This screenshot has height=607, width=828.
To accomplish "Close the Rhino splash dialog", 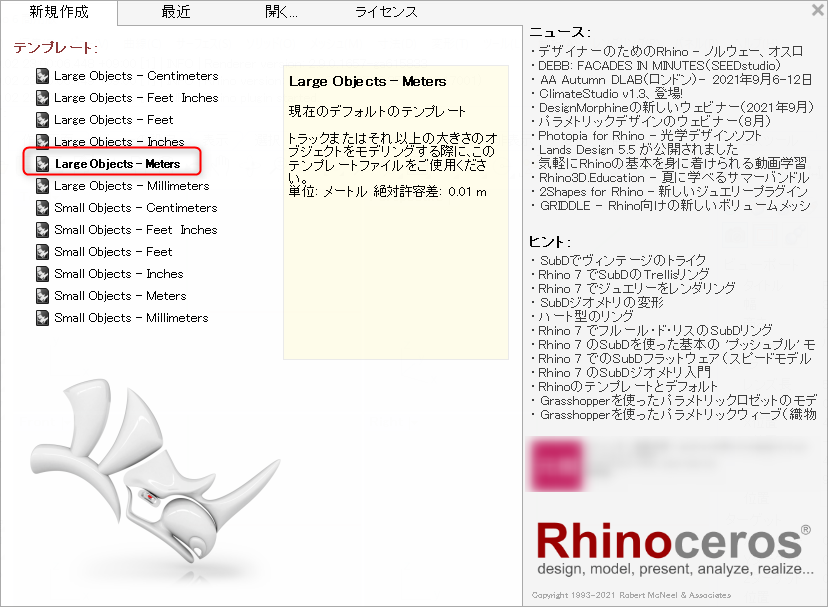I will (x=818, y=10).
